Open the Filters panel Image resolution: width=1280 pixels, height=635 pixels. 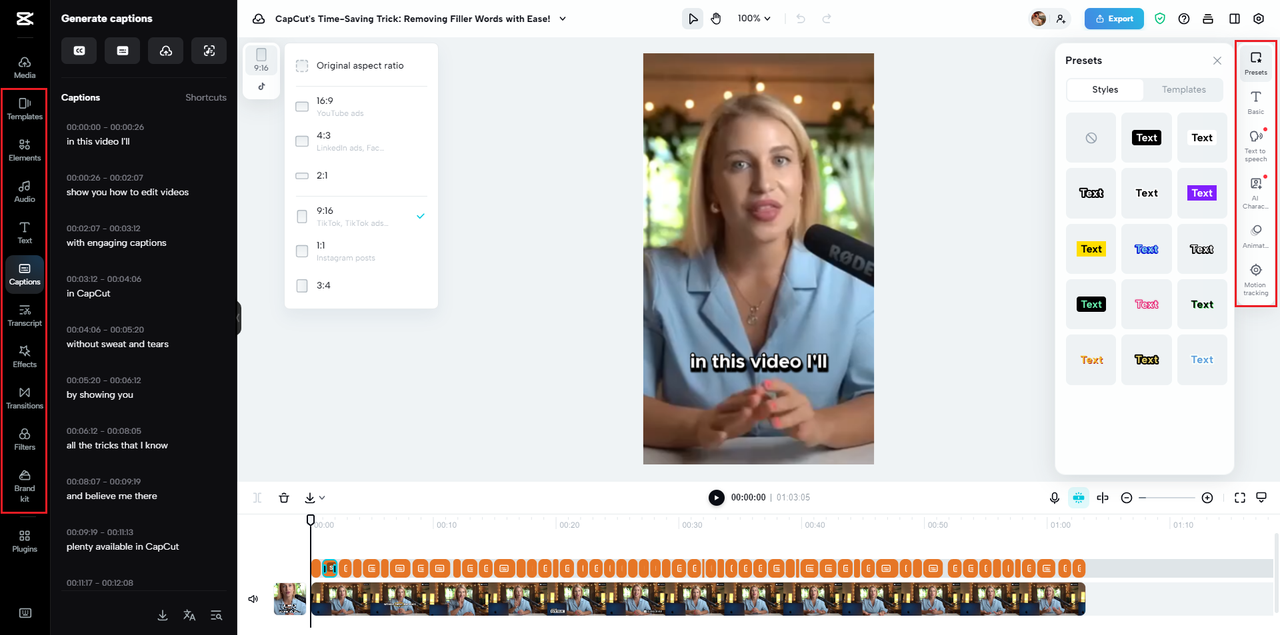25,439
